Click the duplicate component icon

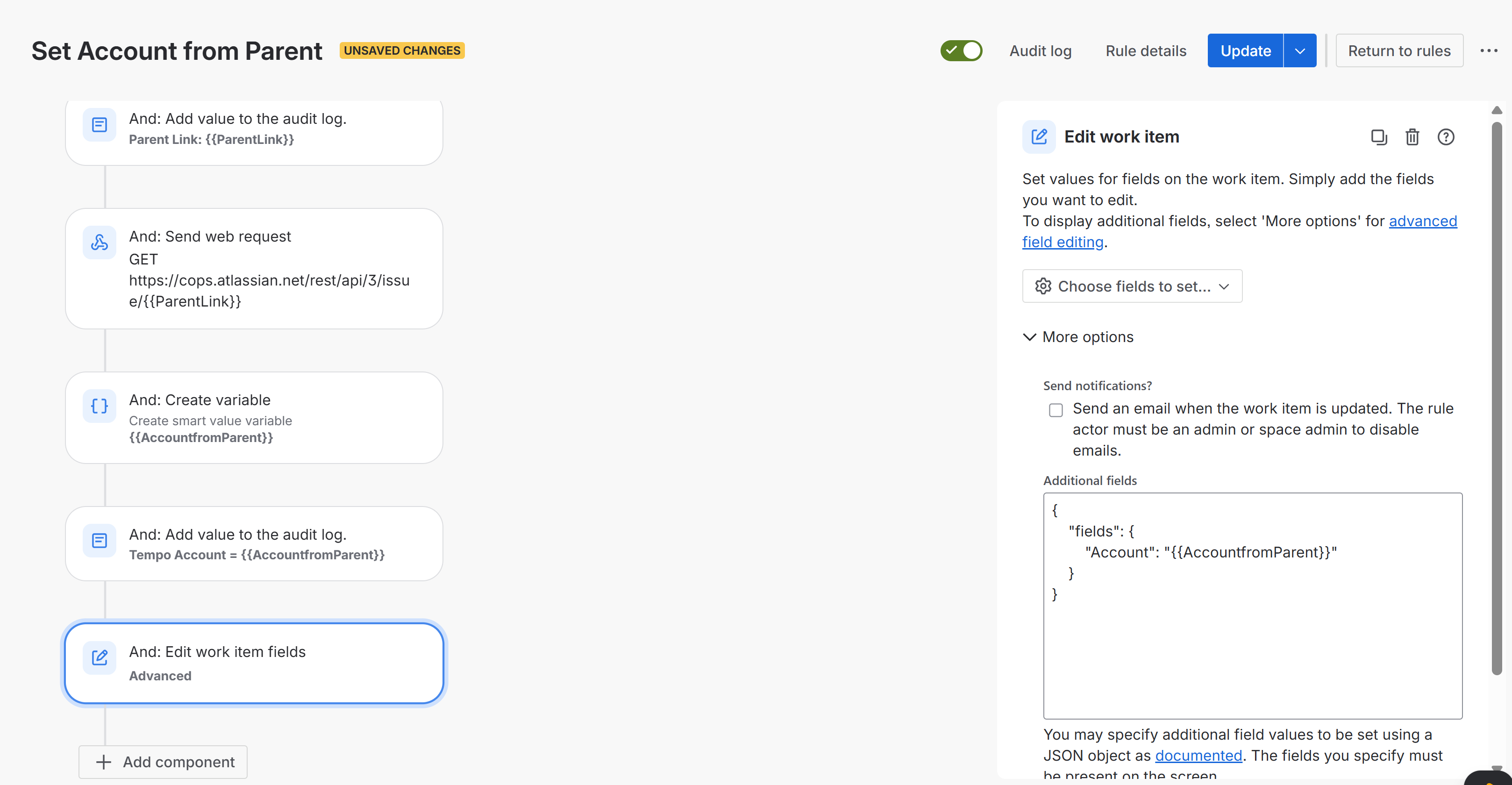pyautogui.click(x=1379, y=137)
